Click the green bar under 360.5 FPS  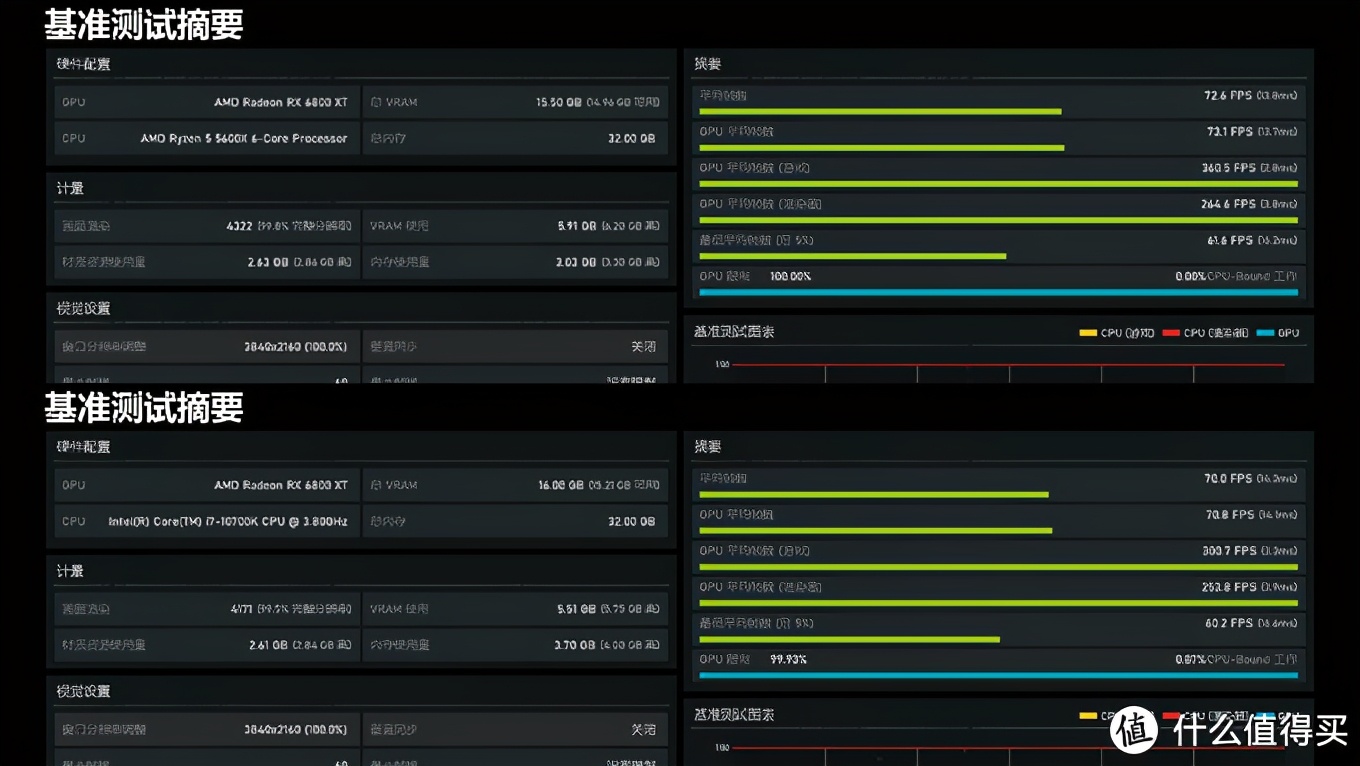pyautogui.click(x=998, y=184)
